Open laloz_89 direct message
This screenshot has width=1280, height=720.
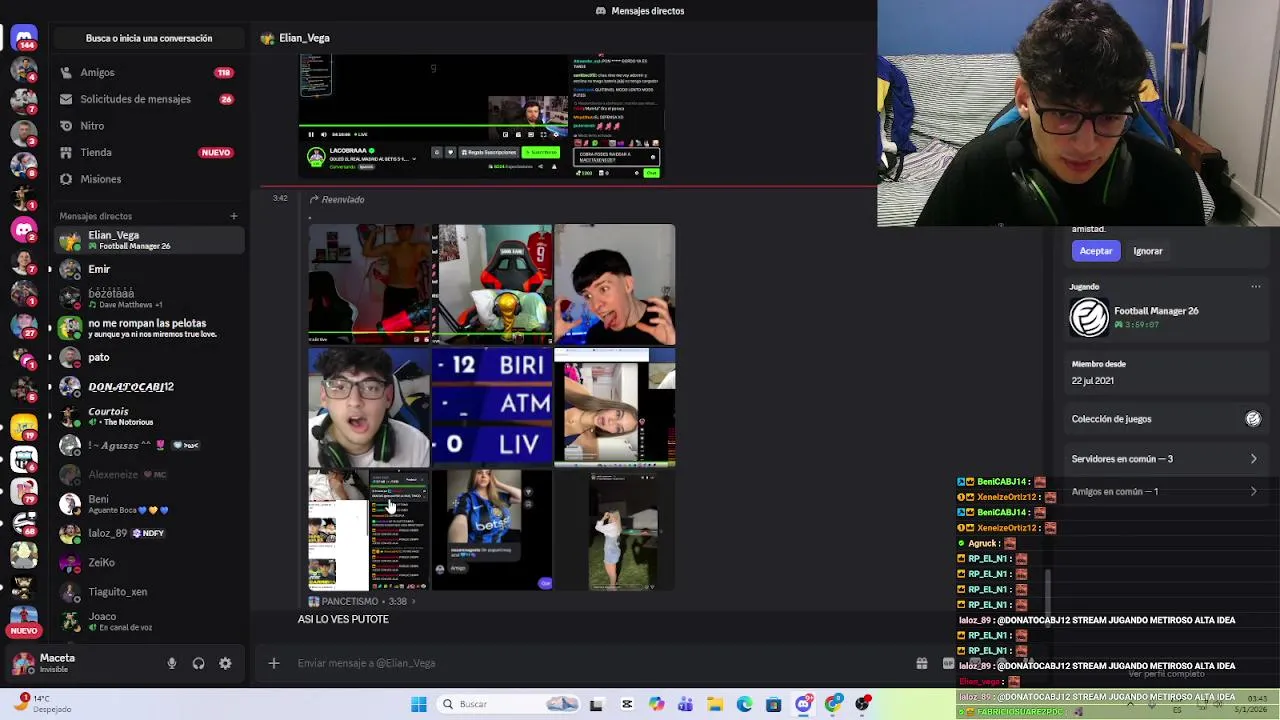click(x=148, y=533)
